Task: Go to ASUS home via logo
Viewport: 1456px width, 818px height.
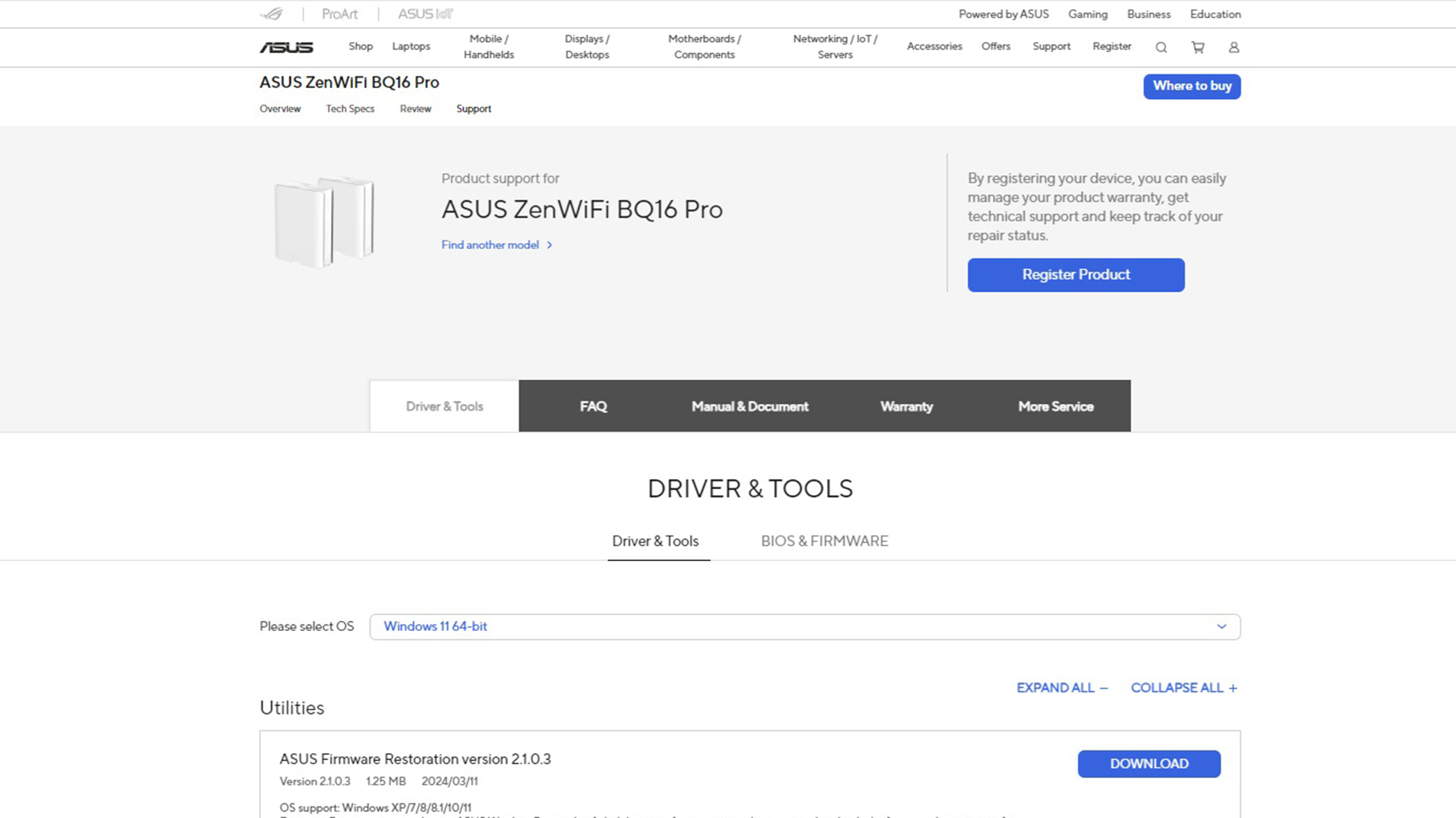Action: (x=286, y=47)
